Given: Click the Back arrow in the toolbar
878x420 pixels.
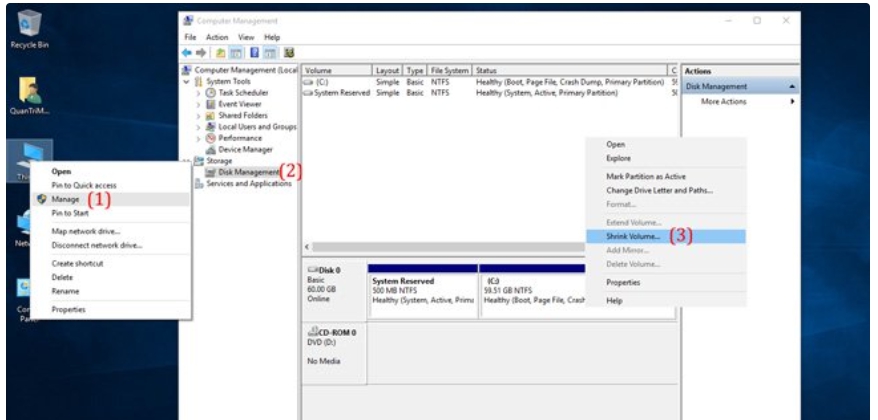Looking at the screenshot, I should coord(186,52).
